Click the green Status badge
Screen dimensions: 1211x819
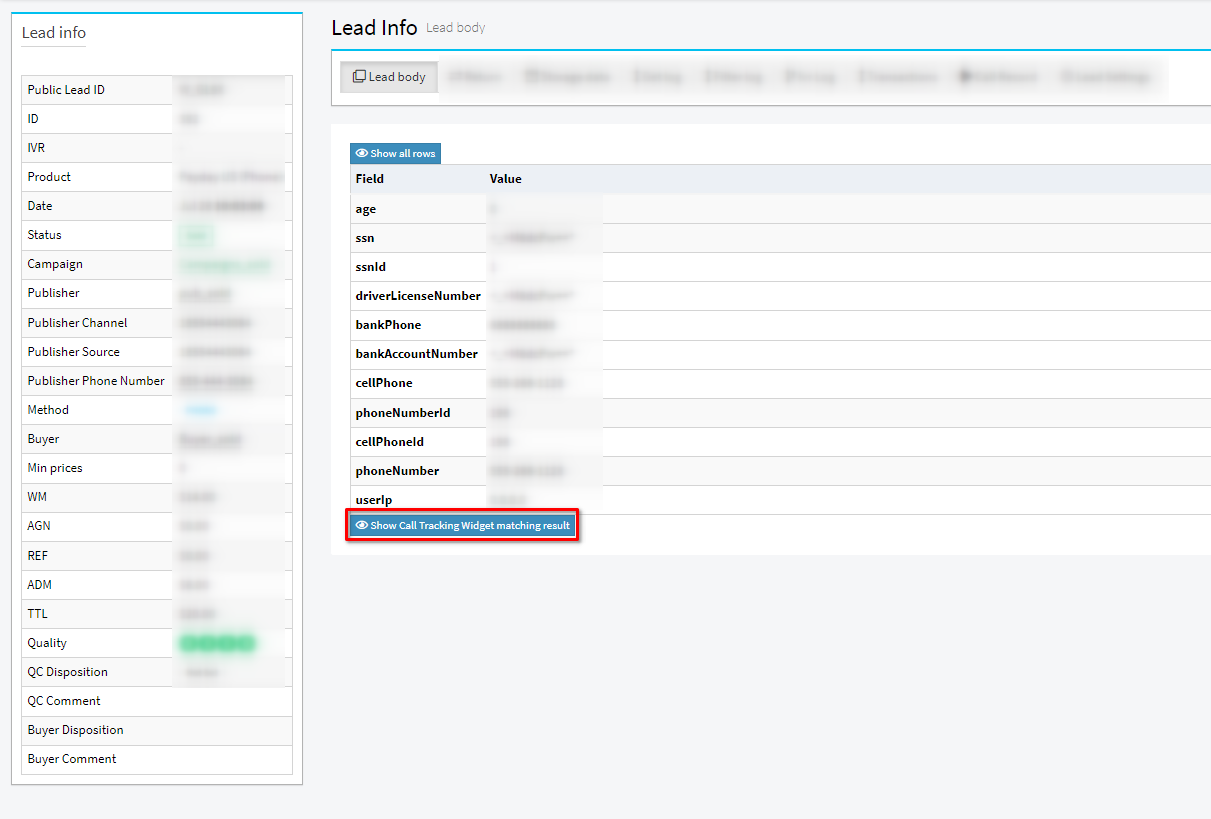click(196, 236)
